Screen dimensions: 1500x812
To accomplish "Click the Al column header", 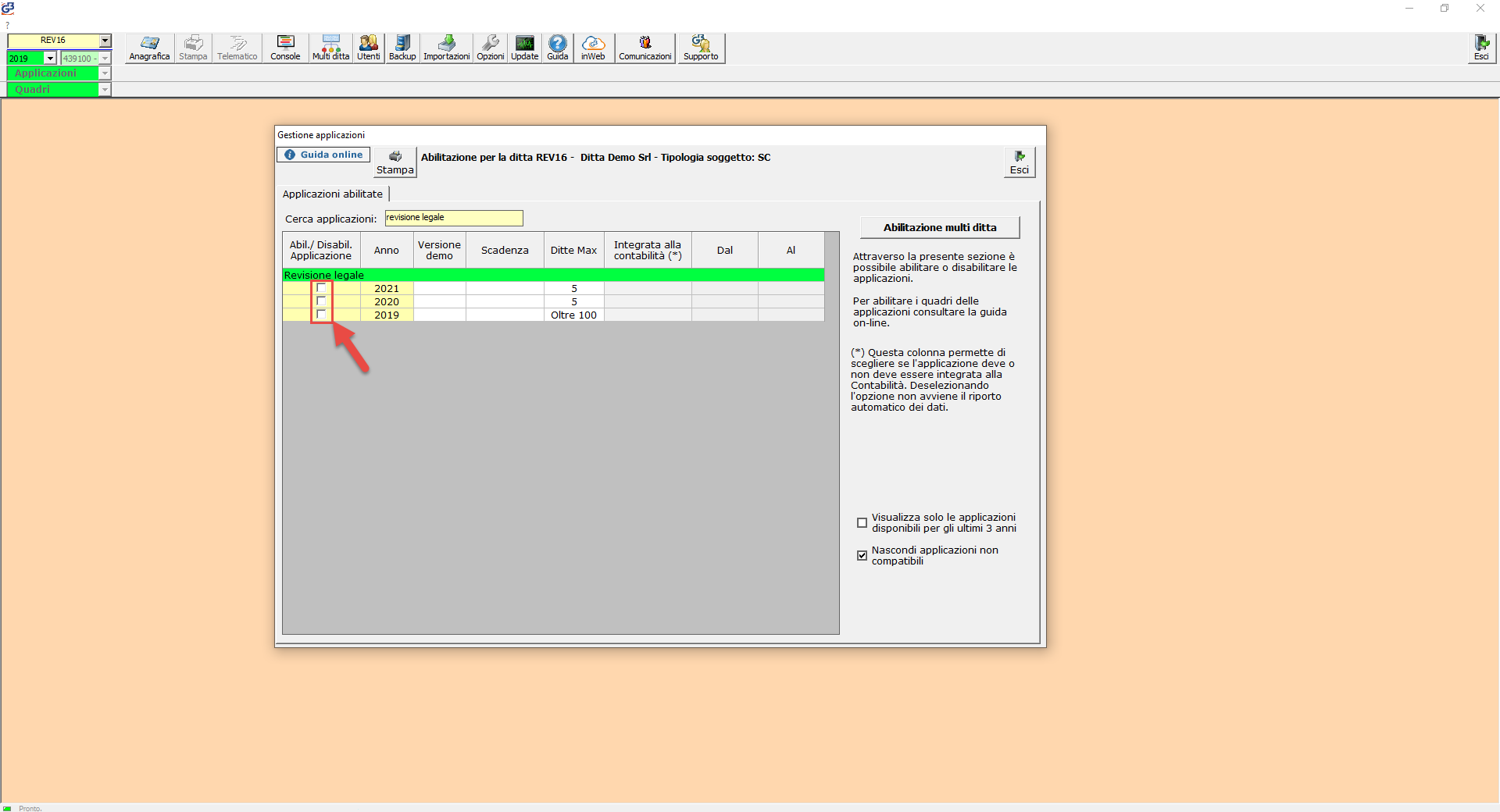I will 791,250.
